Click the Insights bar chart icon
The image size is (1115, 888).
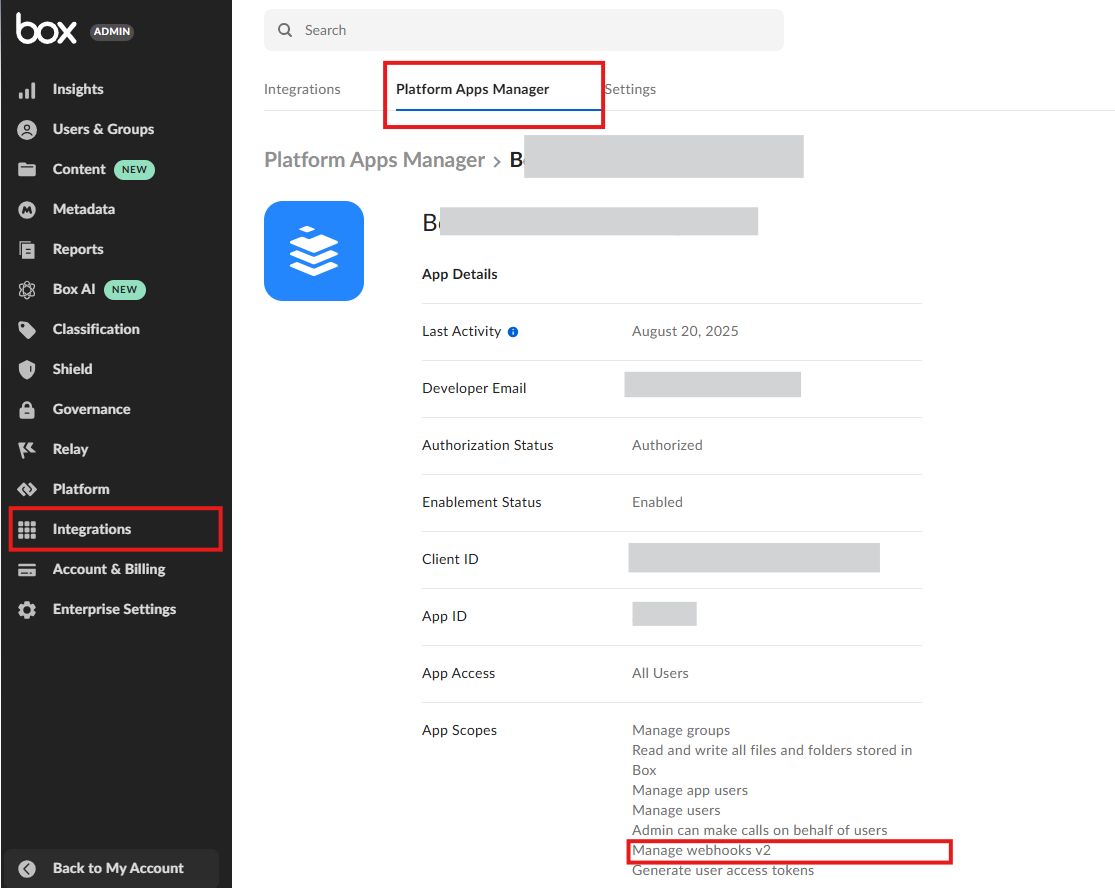click(x=28, y=90)
